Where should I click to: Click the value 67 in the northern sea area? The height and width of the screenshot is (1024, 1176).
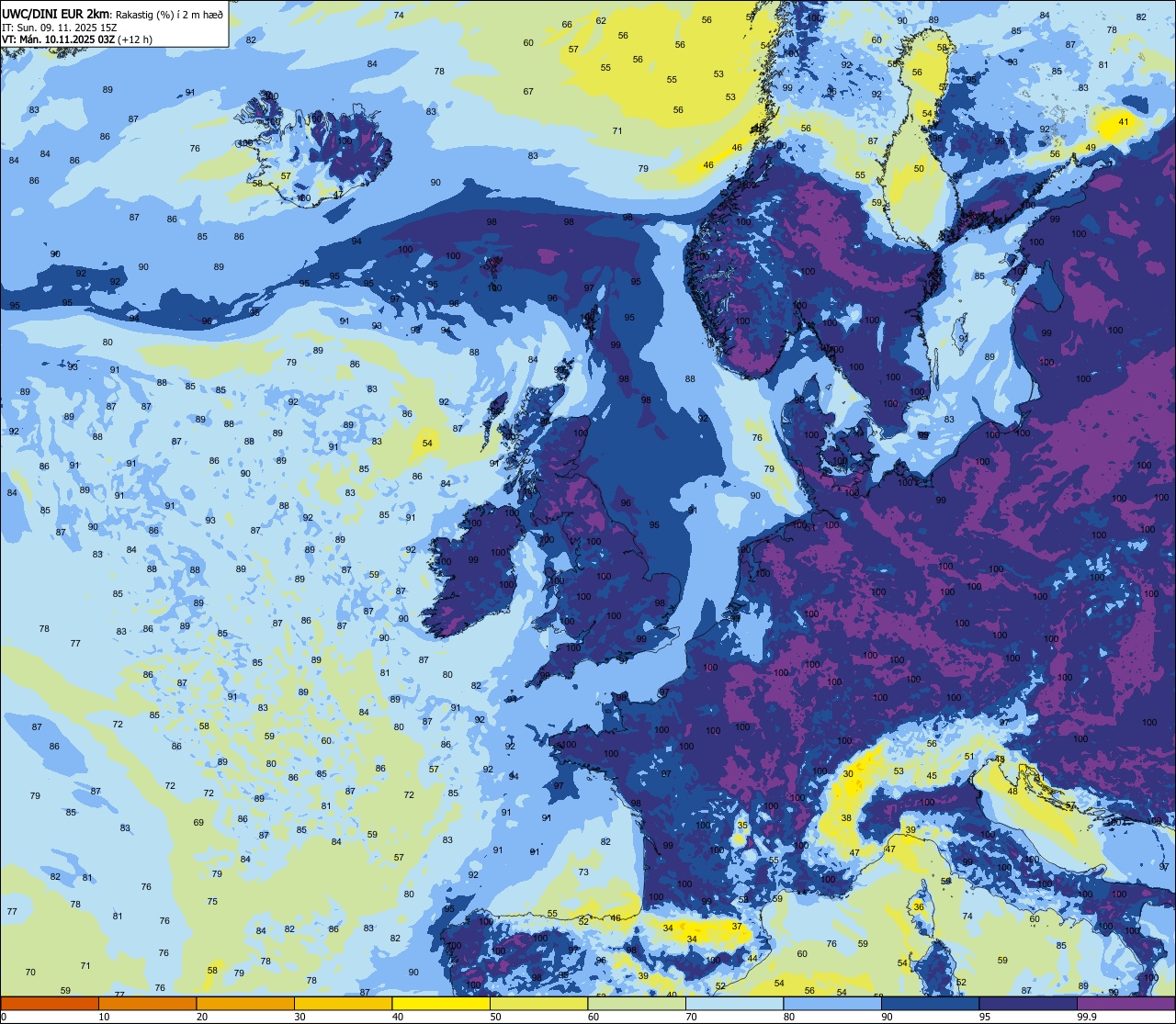coord(528,92)
